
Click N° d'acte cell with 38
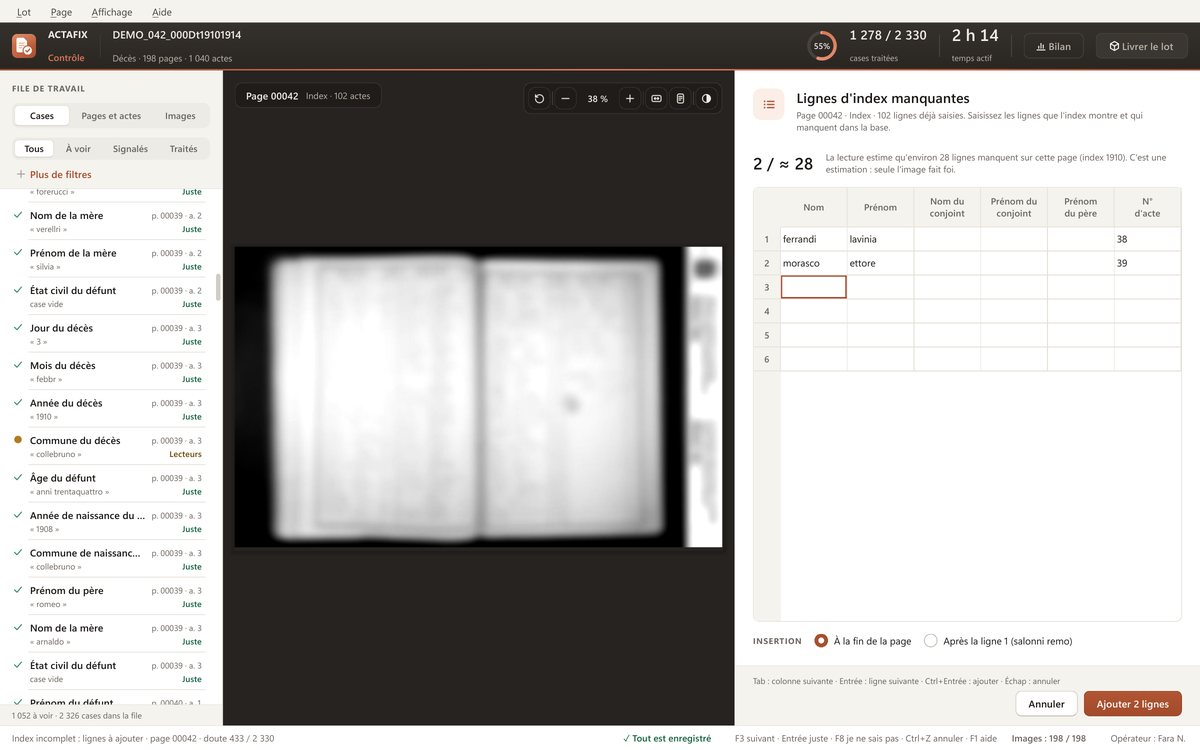1148,239
